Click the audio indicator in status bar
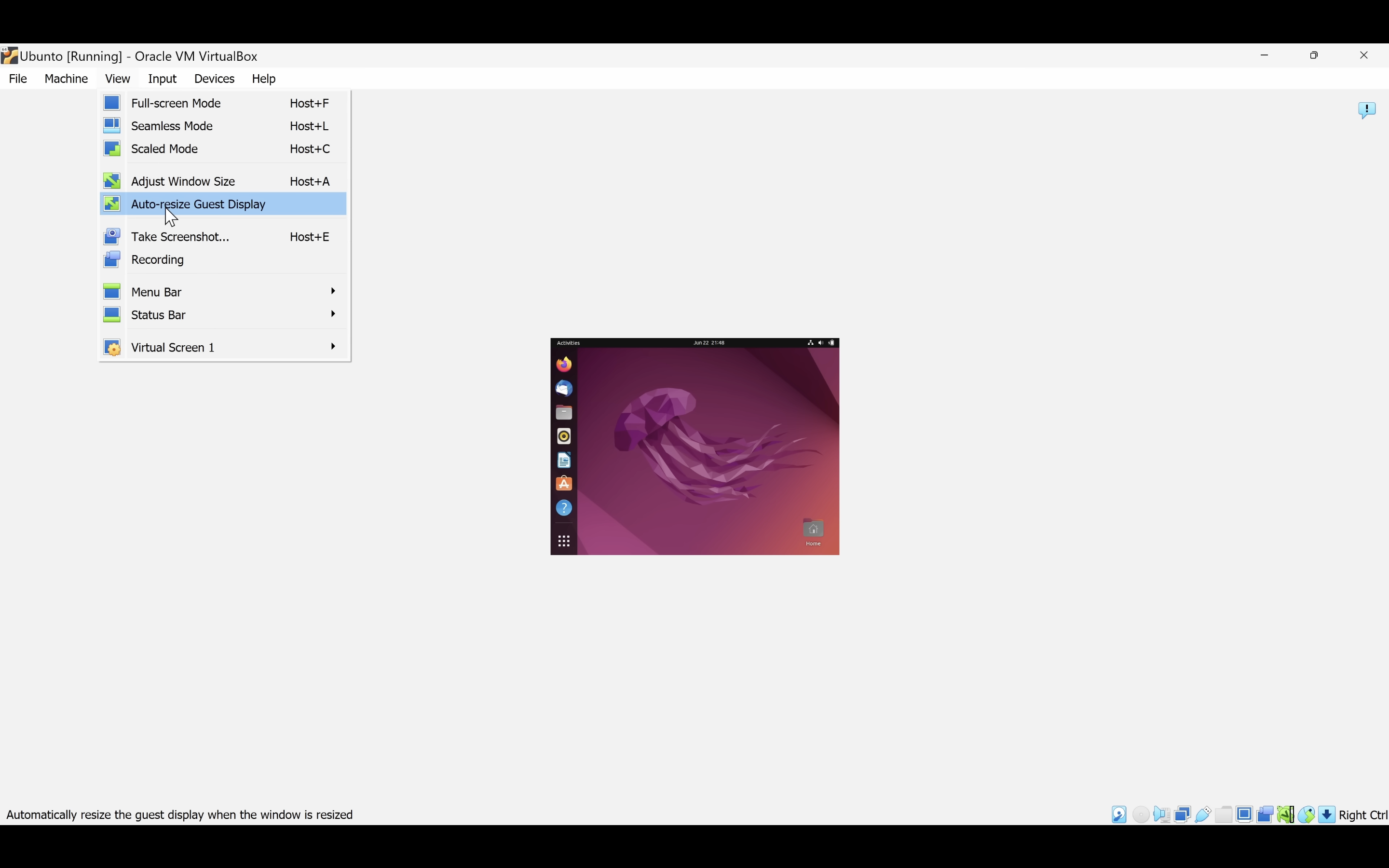 coord(1162,814)
